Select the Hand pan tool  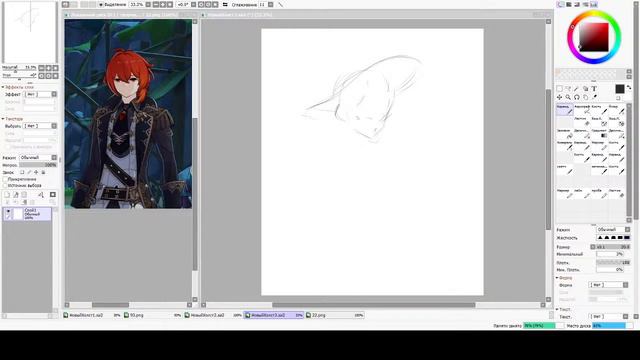coord(585,97)
